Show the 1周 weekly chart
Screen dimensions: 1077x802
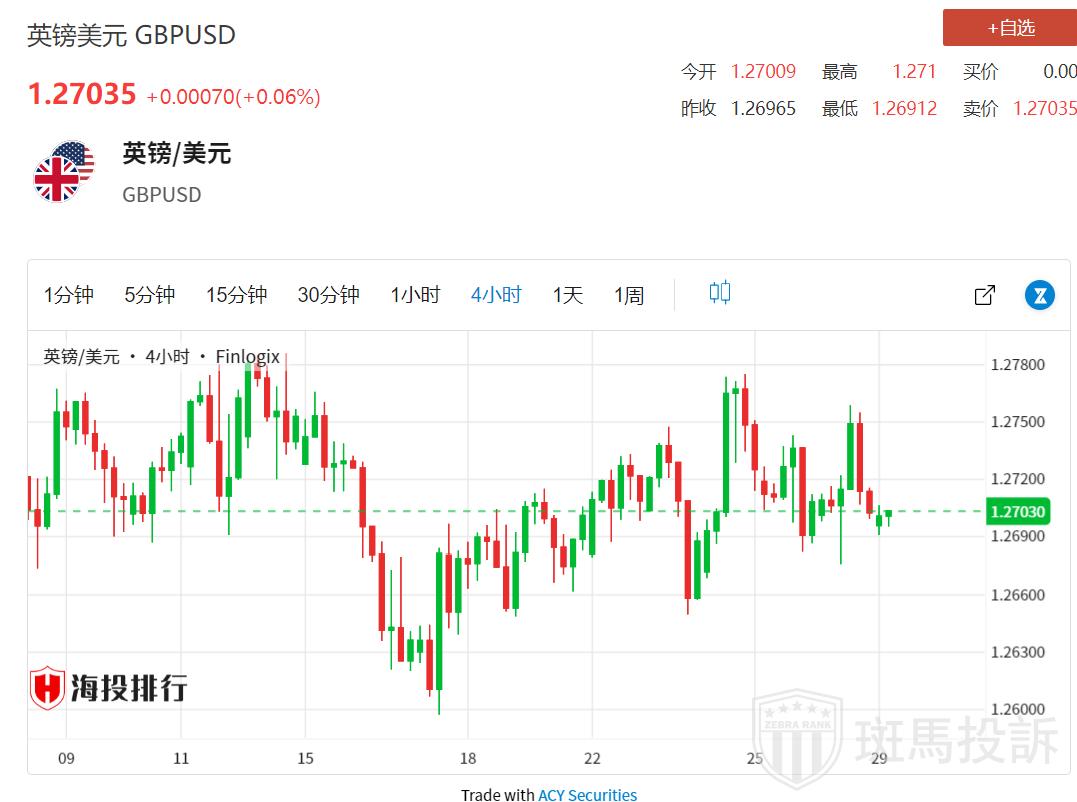(x=629, y=295)
